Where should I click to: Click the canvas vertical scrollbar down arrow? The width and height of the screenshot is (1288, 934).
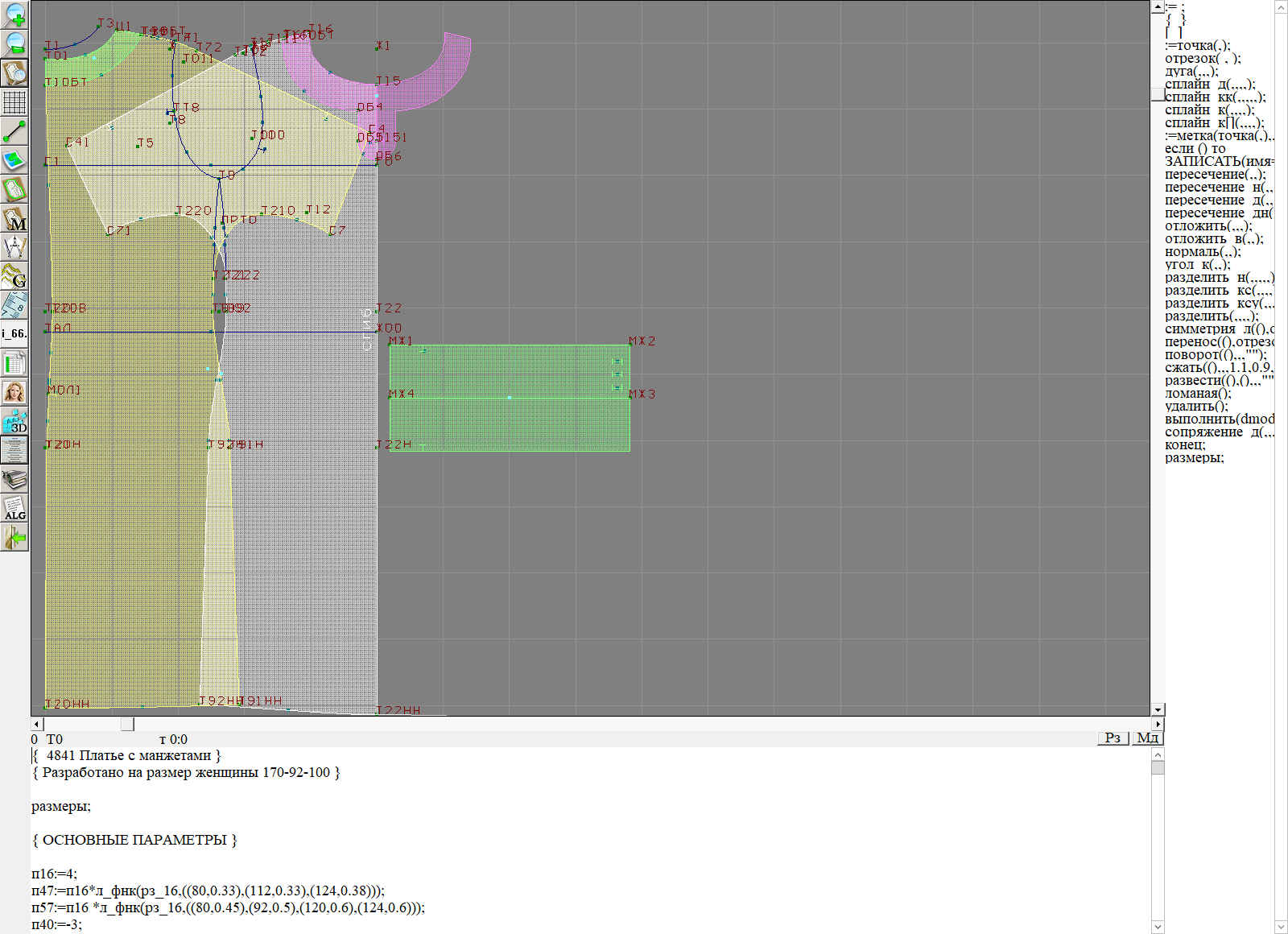[x=1158, y=709]
